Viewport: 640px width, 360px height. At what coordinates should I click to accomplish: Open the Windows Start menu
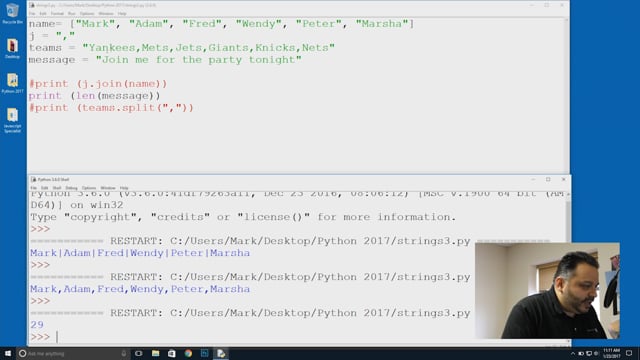pos(8,353)
